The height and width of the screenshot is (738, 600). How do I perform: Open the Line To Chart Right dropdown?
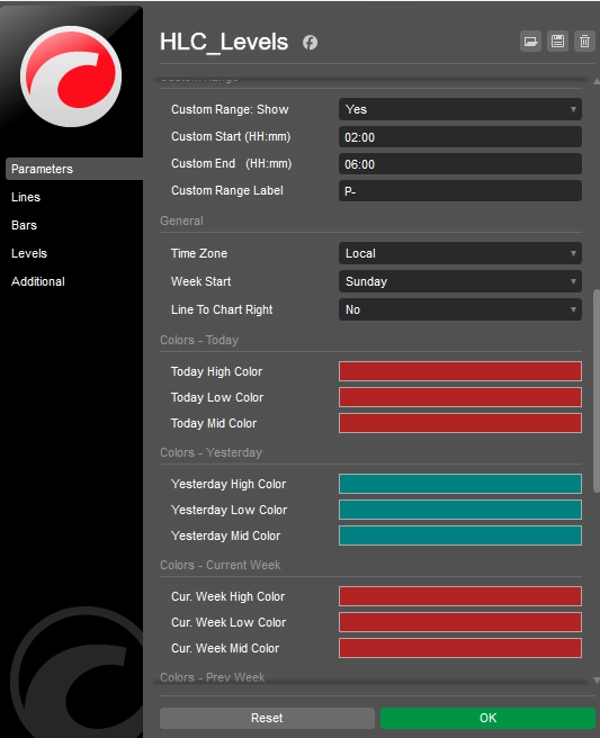[460, 310]
